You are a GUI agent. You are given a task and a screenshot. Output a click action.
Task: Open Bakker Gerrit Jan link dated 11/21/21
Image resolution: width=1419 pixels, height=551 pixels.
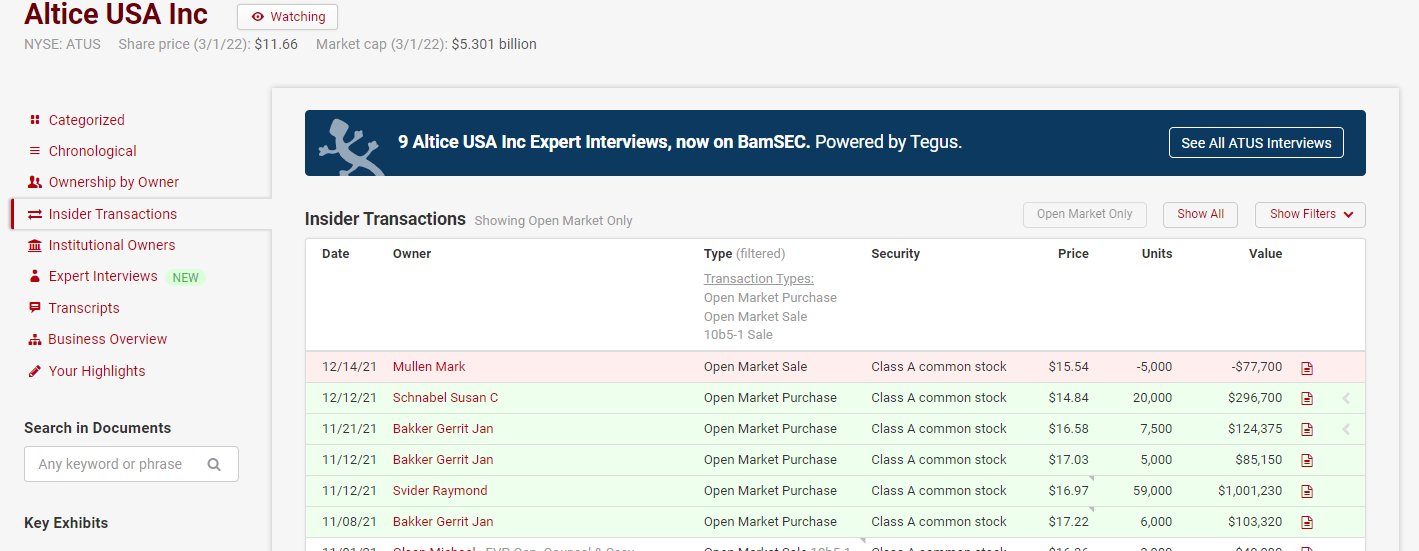point(443,429)
